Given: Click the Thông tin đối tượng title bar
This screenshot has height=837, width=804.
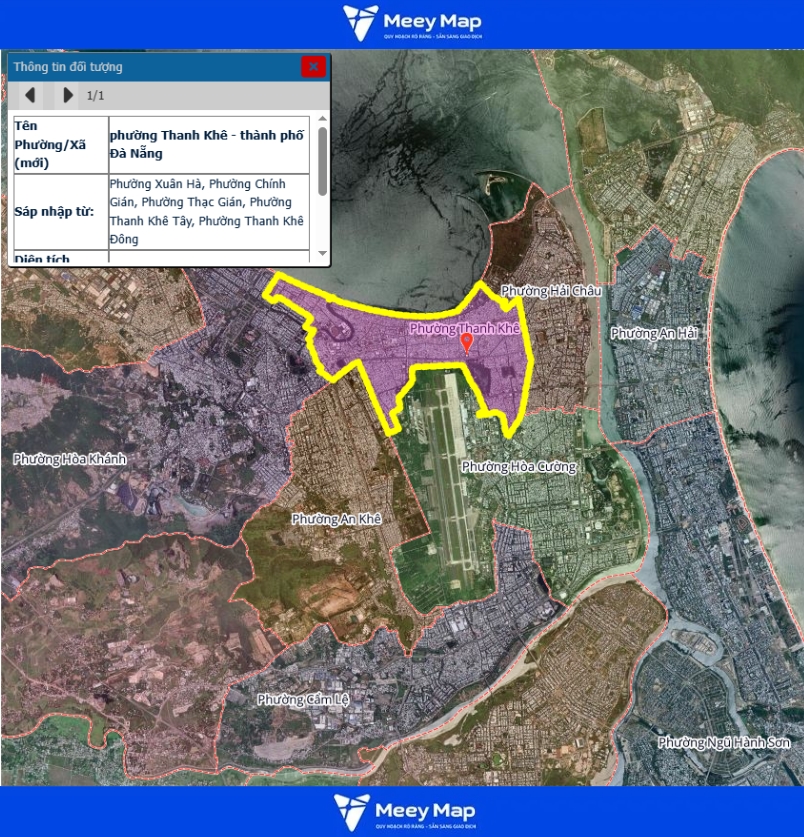Looking at the screenshot, I should tap(150, 67).
